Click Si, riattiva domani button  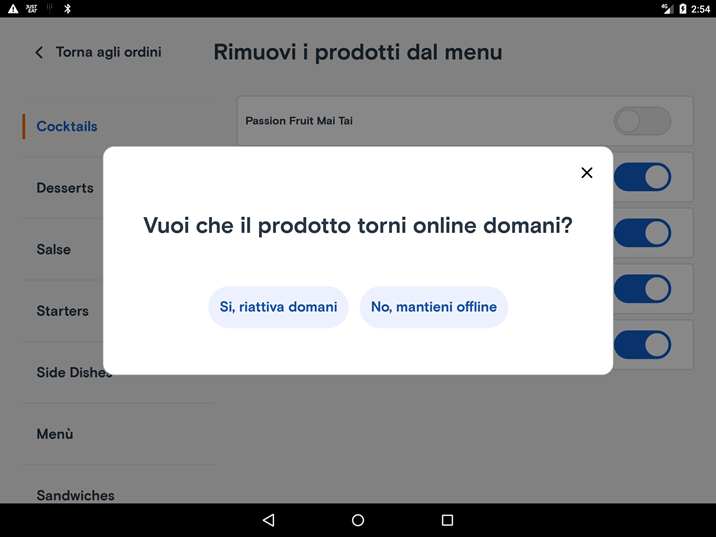click(279, 307)
